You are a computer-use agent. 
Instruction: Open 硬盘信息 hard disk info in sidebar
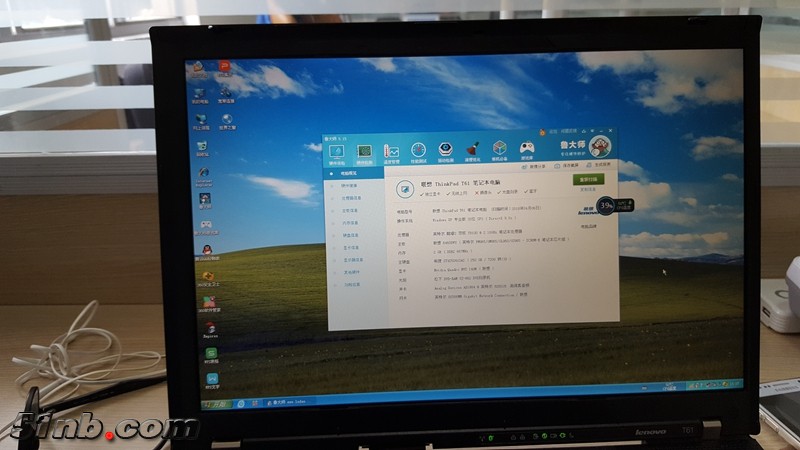coord(351,235)
